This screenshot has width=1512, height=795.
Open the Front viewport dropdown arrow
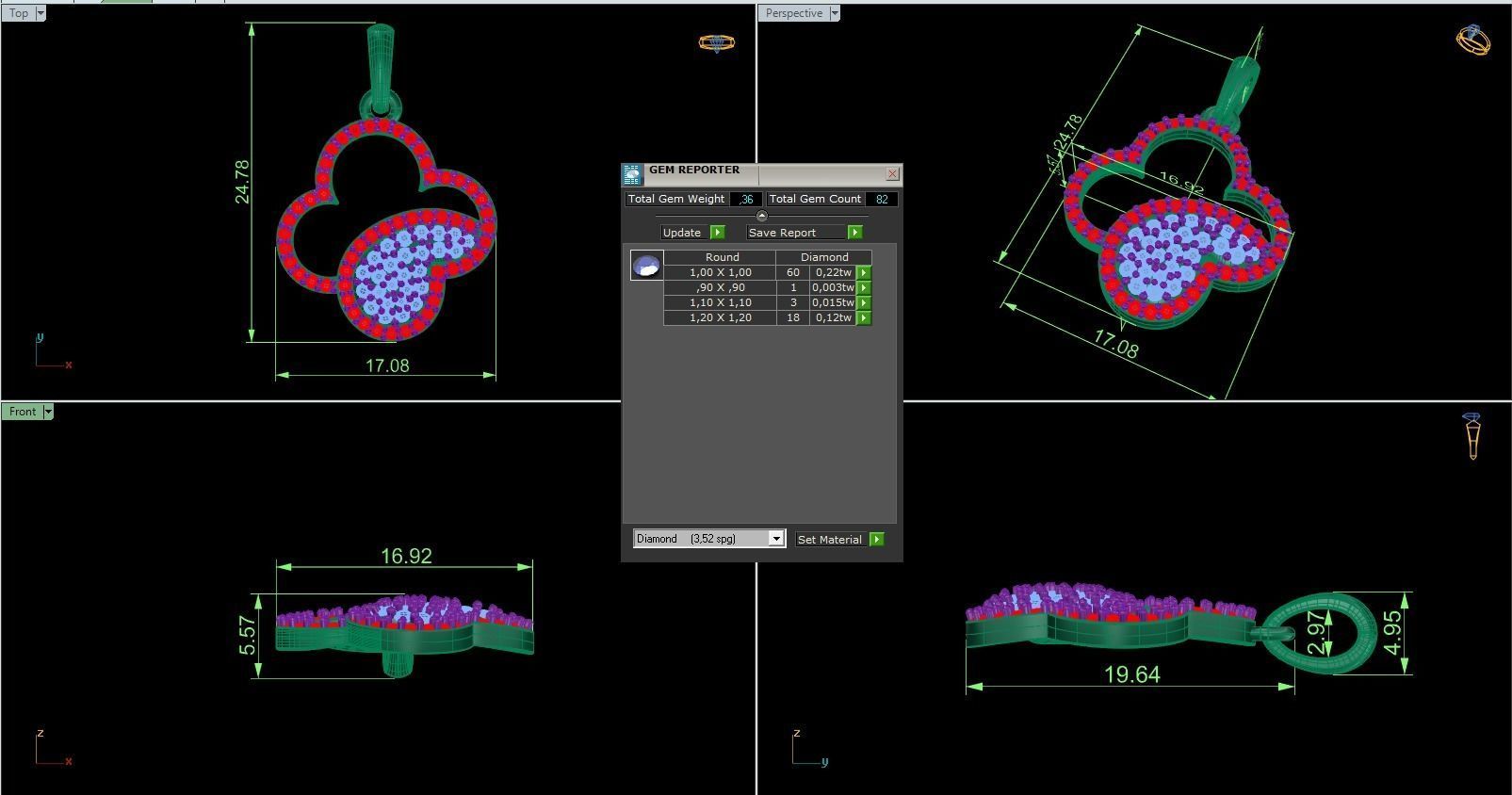point(48,412)
